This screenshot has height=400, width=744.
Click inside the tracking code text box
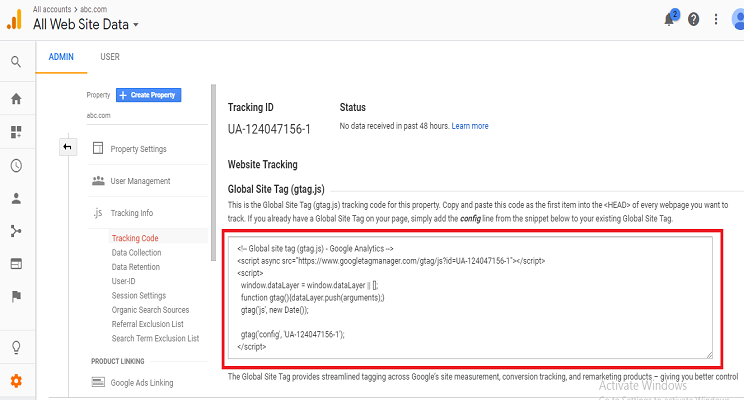pyautogui.click(x=470, y=298)
